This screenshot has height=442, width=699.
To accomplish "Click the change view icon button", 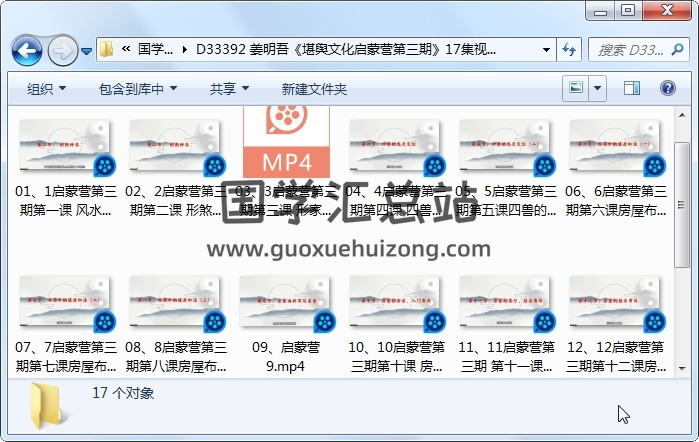I will point(576,88).
